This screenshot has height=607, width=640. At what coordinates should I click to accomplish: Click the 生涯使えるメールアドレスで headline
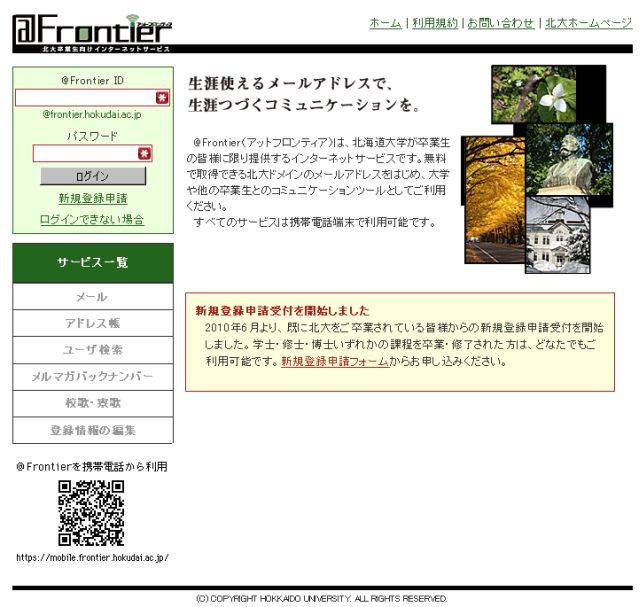pos(291,83)
